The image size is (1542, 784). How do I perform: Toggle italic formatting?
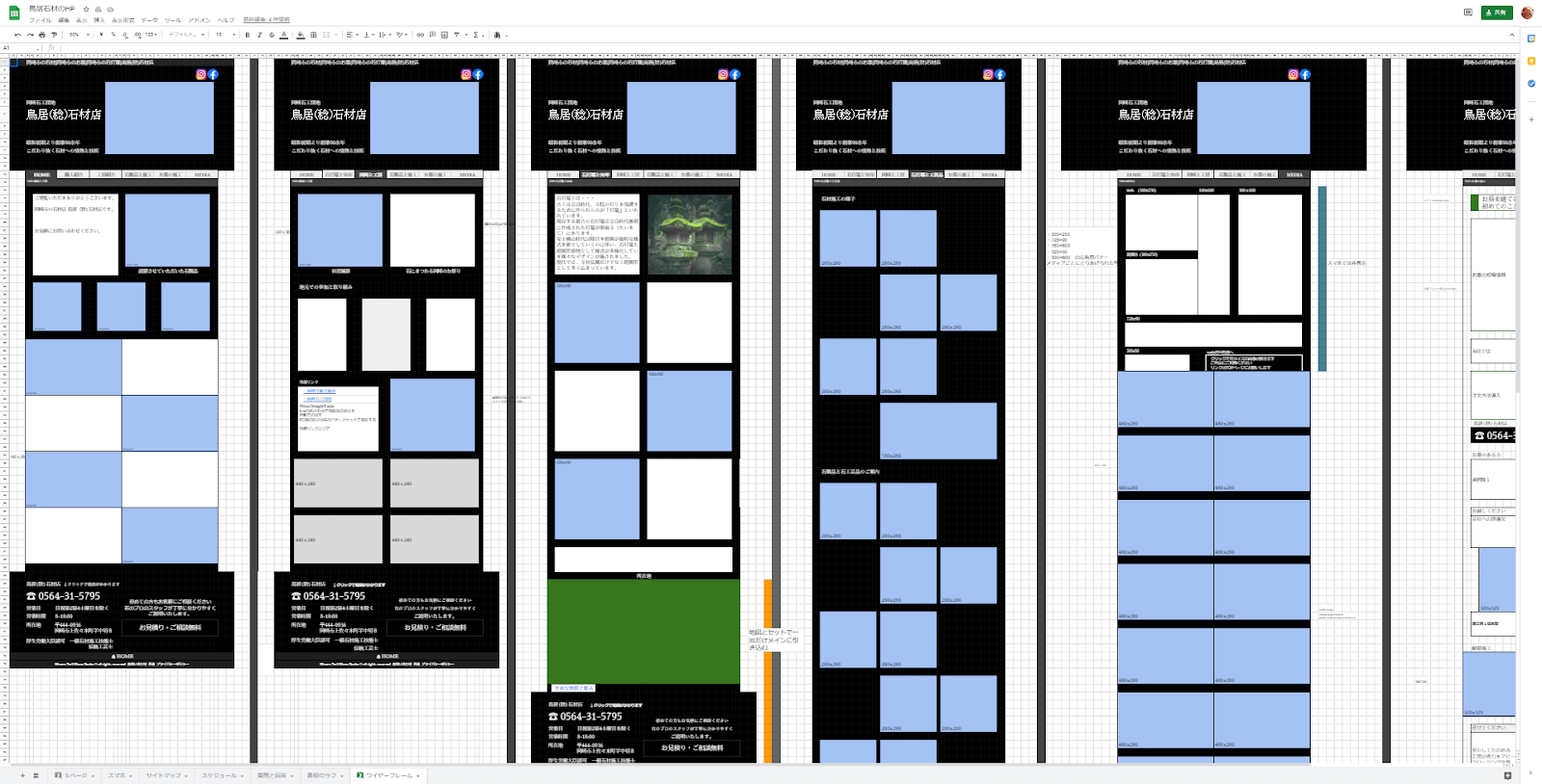coord(259,35)
